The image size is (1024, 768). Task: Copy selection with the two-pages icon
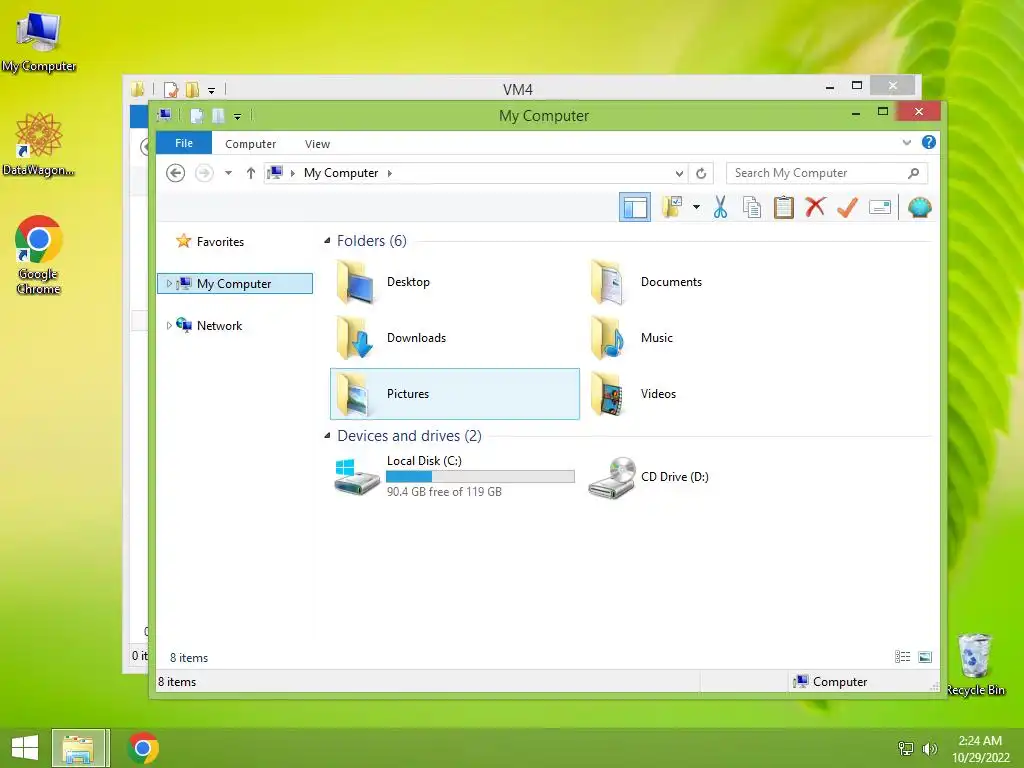752,208
